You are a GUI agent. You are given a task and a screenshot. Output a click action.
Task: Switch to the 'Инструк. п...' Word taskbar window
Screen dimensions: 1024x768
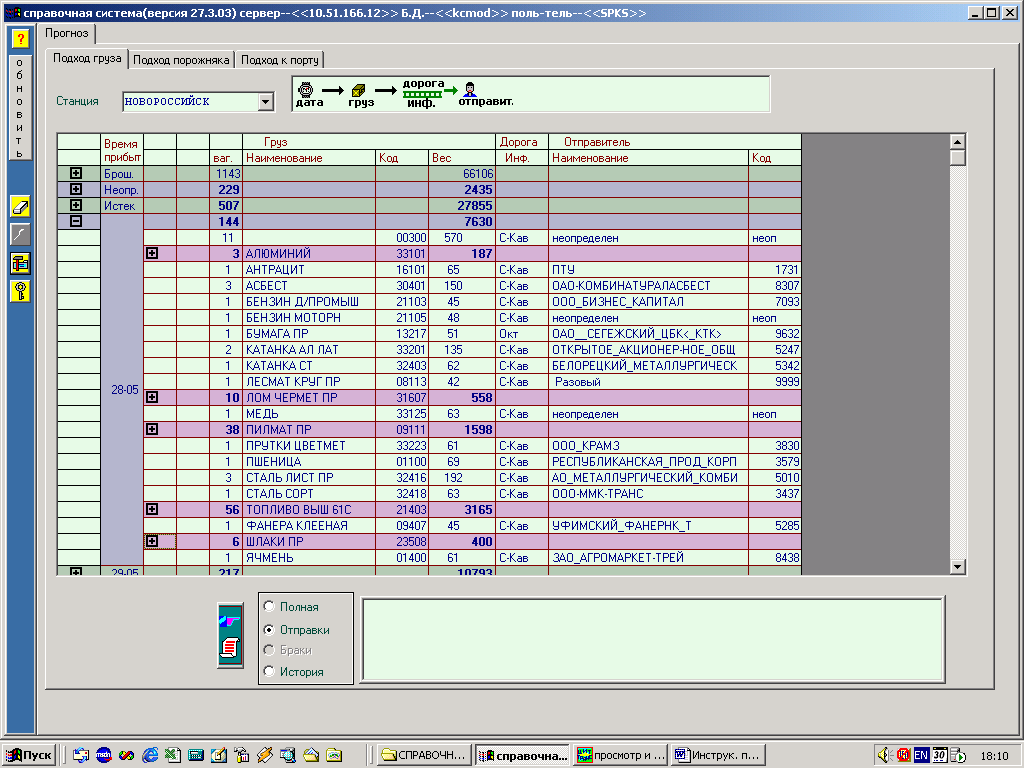pos(718,755)
